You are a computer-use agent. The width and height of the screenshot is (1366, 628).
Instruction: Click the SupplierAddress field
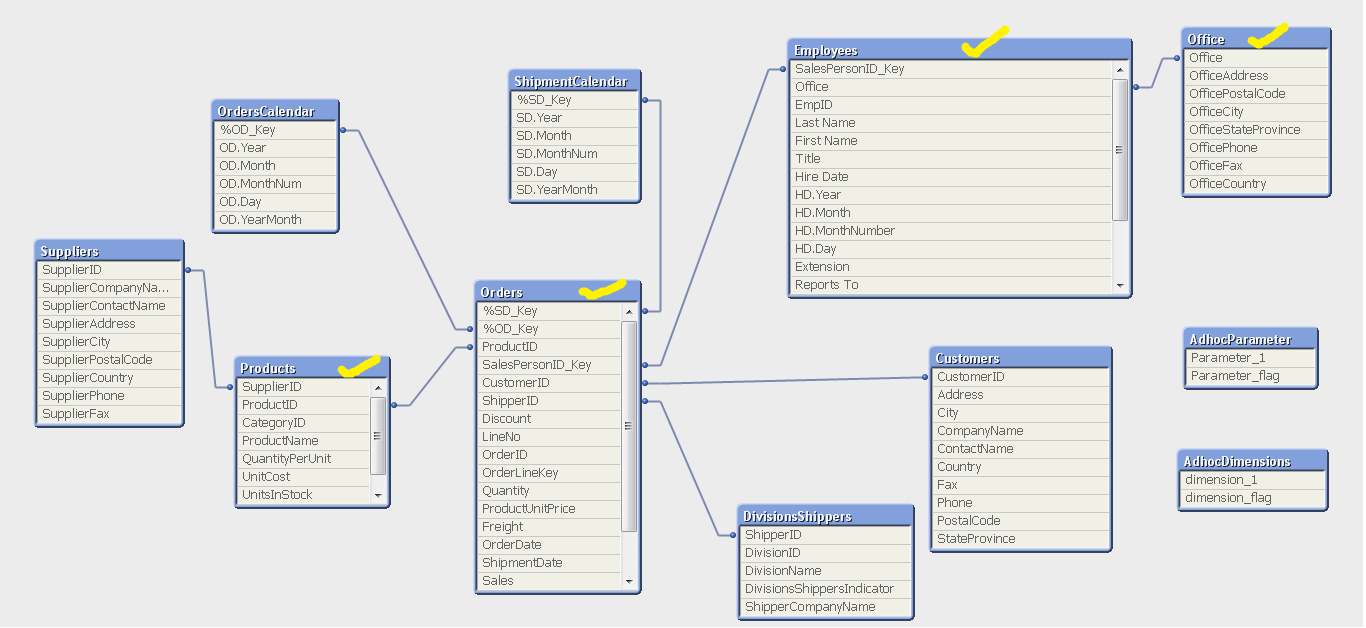point(110,323)
